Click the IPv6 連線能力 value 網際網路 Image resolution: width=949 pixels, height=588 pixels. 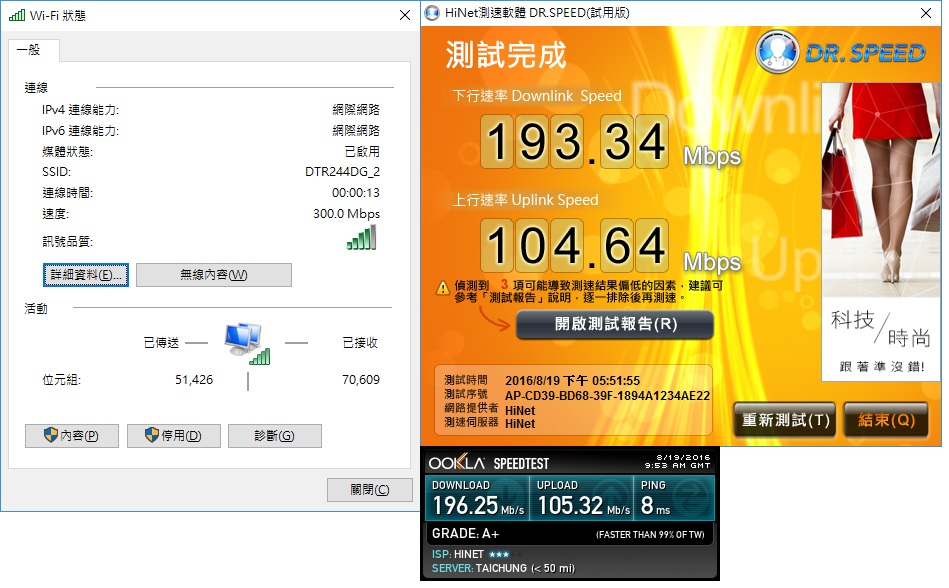(x=356, y=130)
